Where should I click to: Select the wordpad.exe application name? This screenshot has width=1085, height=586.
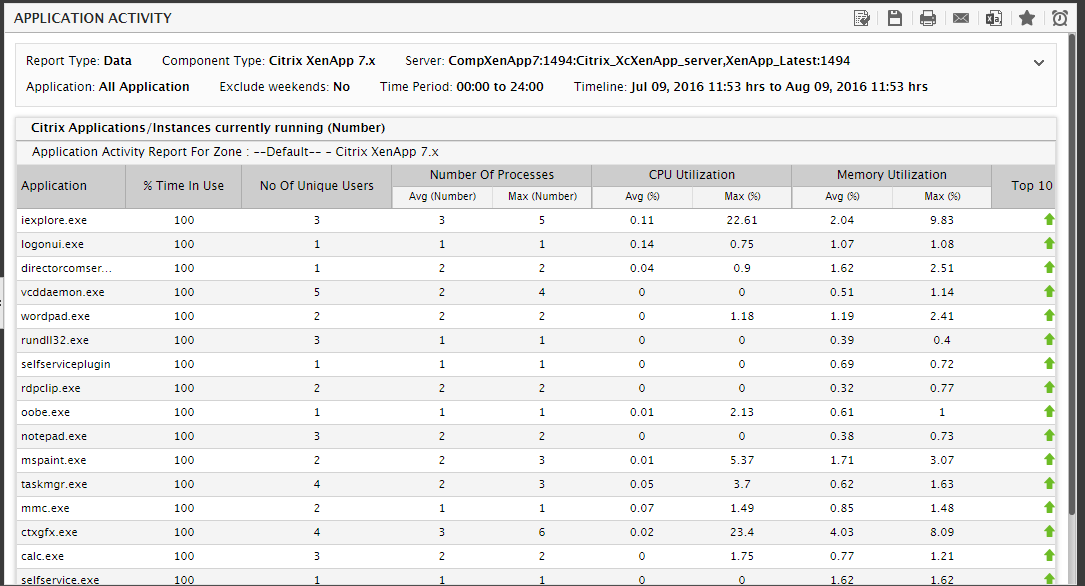pyautogui.click(x=55, y=316)
